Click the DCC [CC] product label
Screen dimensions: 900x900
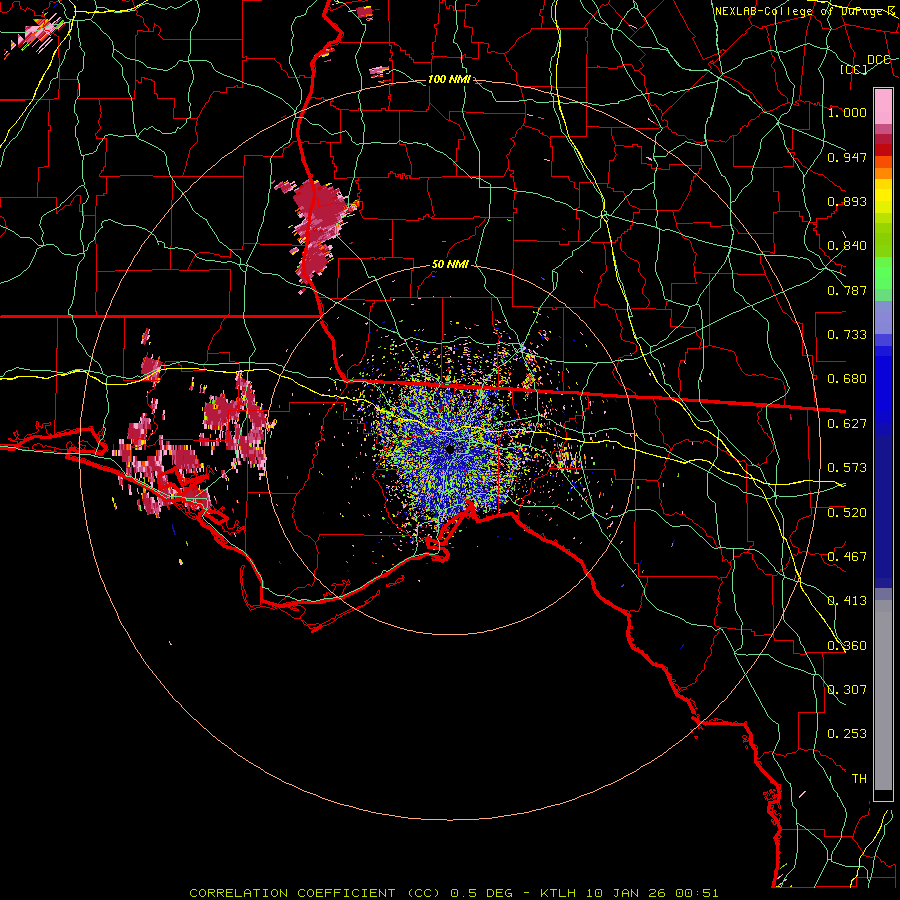(865, 64)
